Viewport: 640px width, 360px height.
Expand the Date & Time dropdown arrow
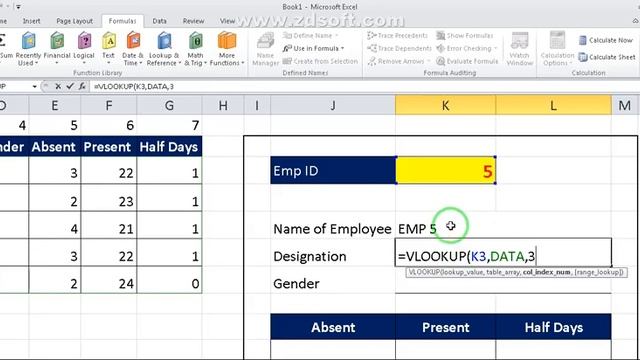(x=141, y=63)
